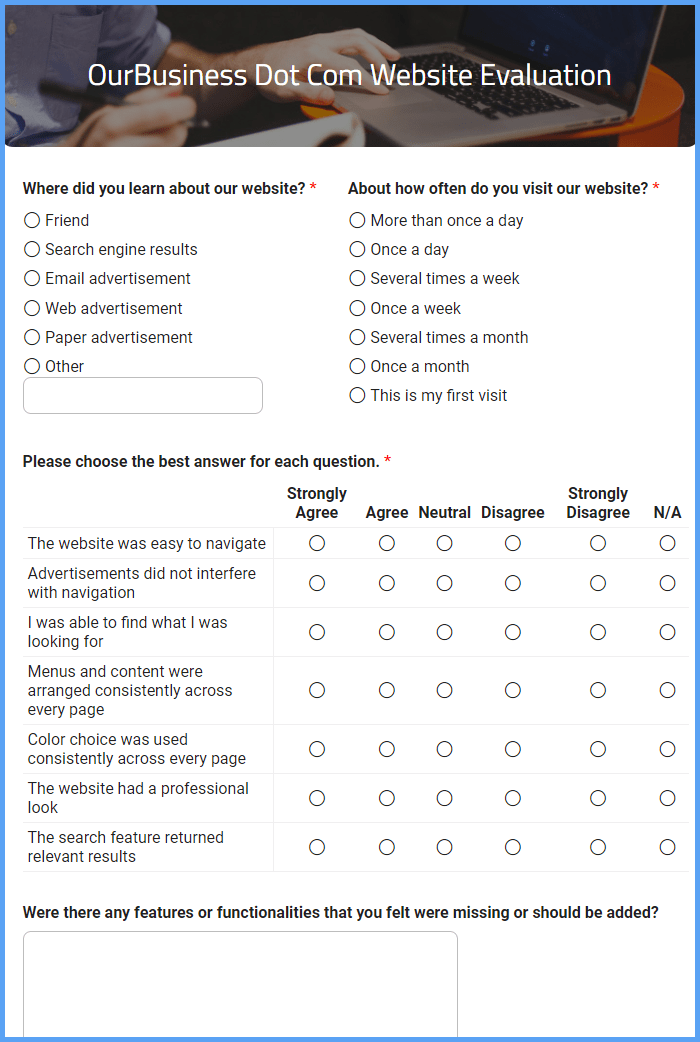This screenshot has width=700, height=1042.
Task: Choose "Once a month" option
Action: pos(357,367)
